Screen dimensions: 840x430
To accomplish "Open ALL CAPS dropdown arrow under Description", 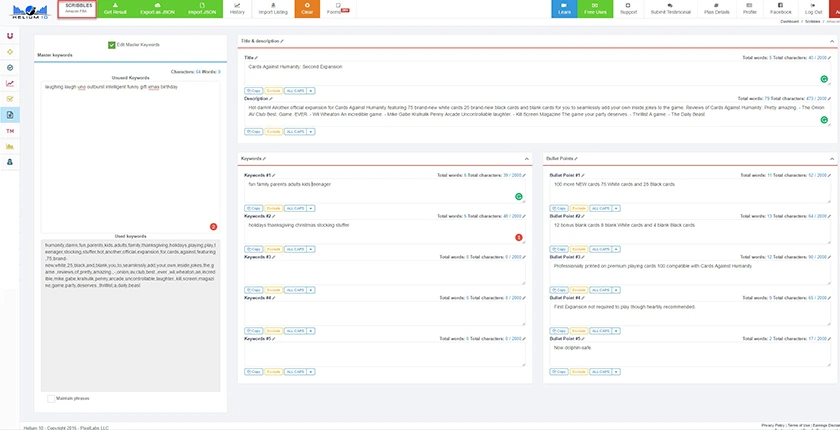I will 311,131.
